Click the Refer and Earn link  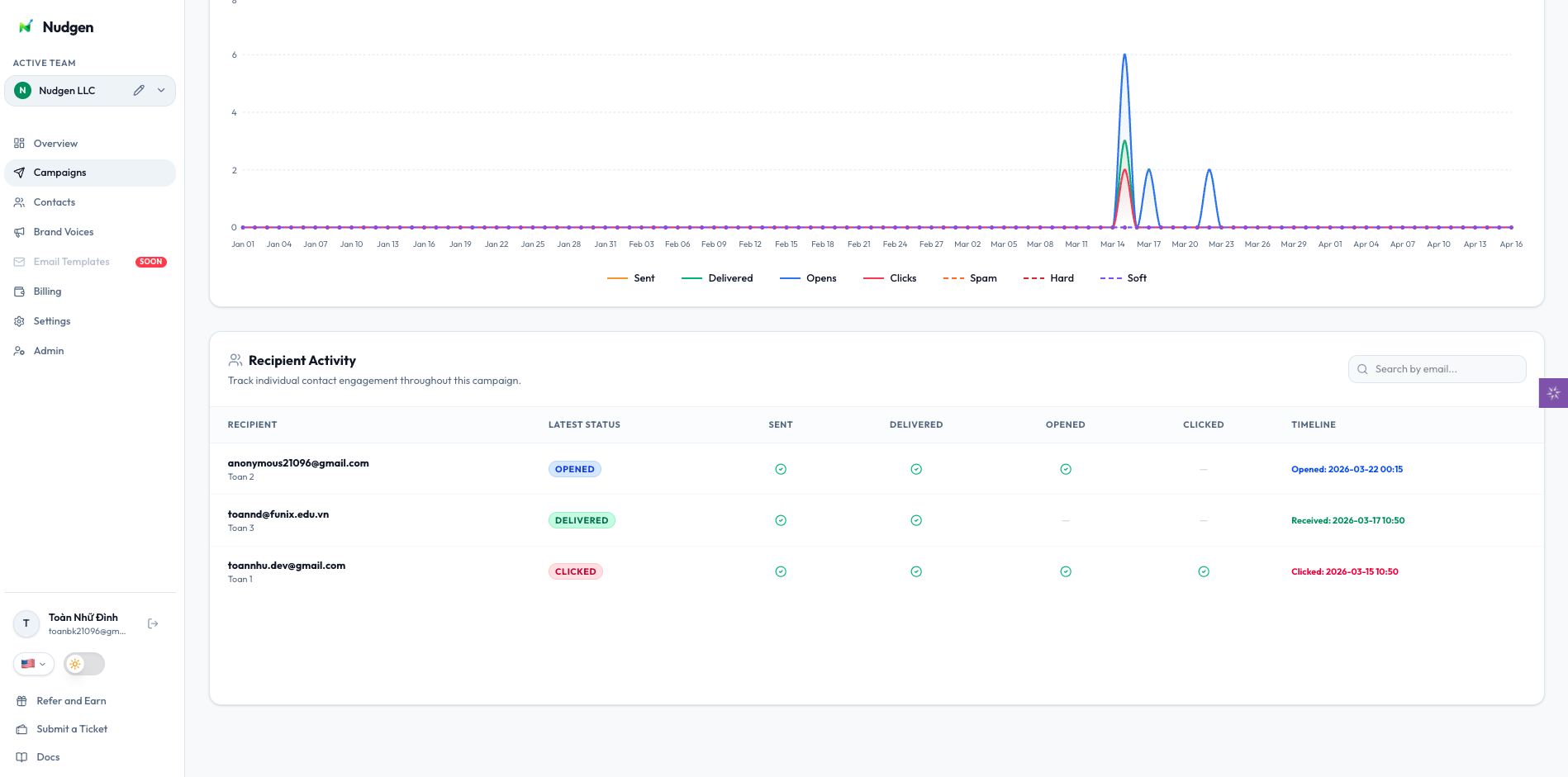tap(70, 701)
